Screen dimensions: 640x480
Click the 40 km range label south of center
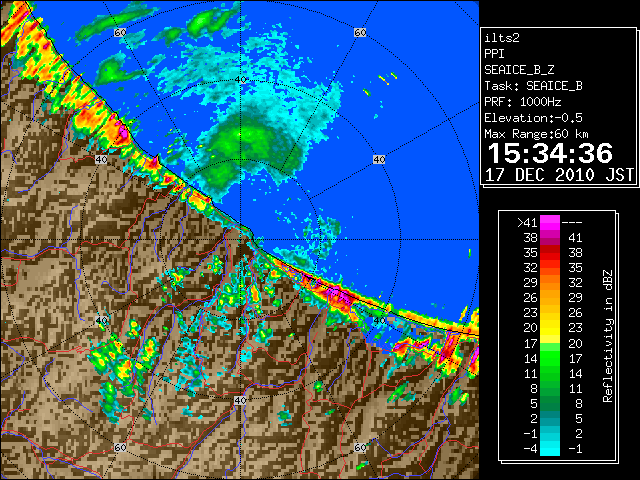[240, 400]
